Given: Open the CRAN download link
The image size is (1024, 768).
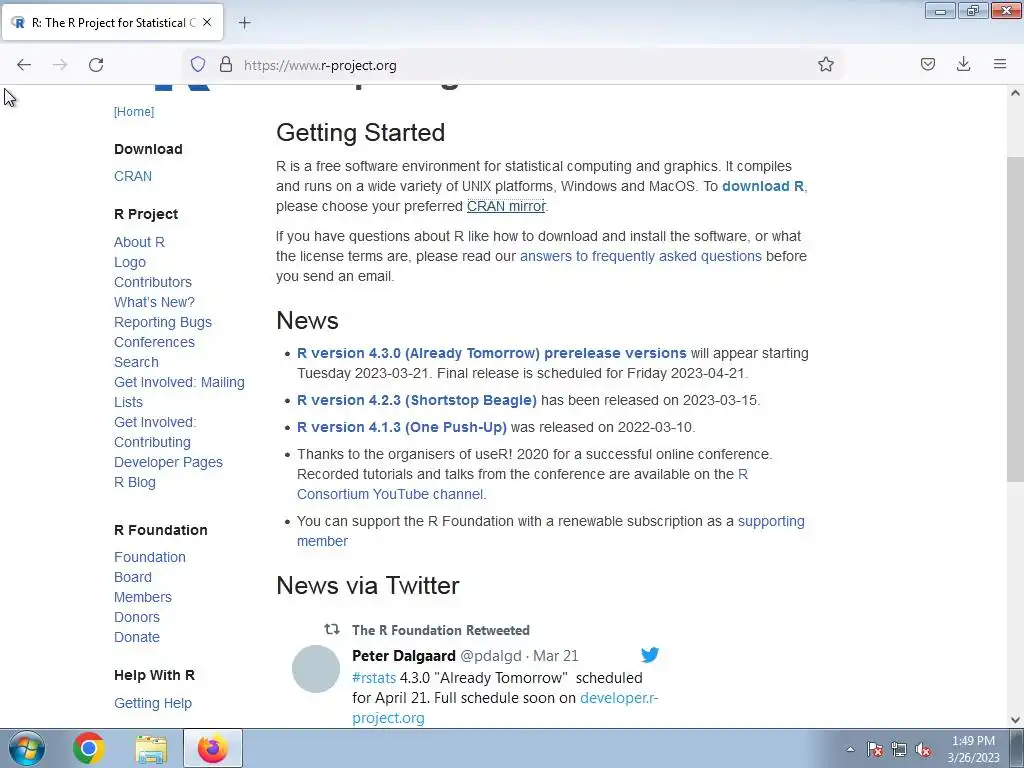Looking at the screenshot, I should pos(133,176).
